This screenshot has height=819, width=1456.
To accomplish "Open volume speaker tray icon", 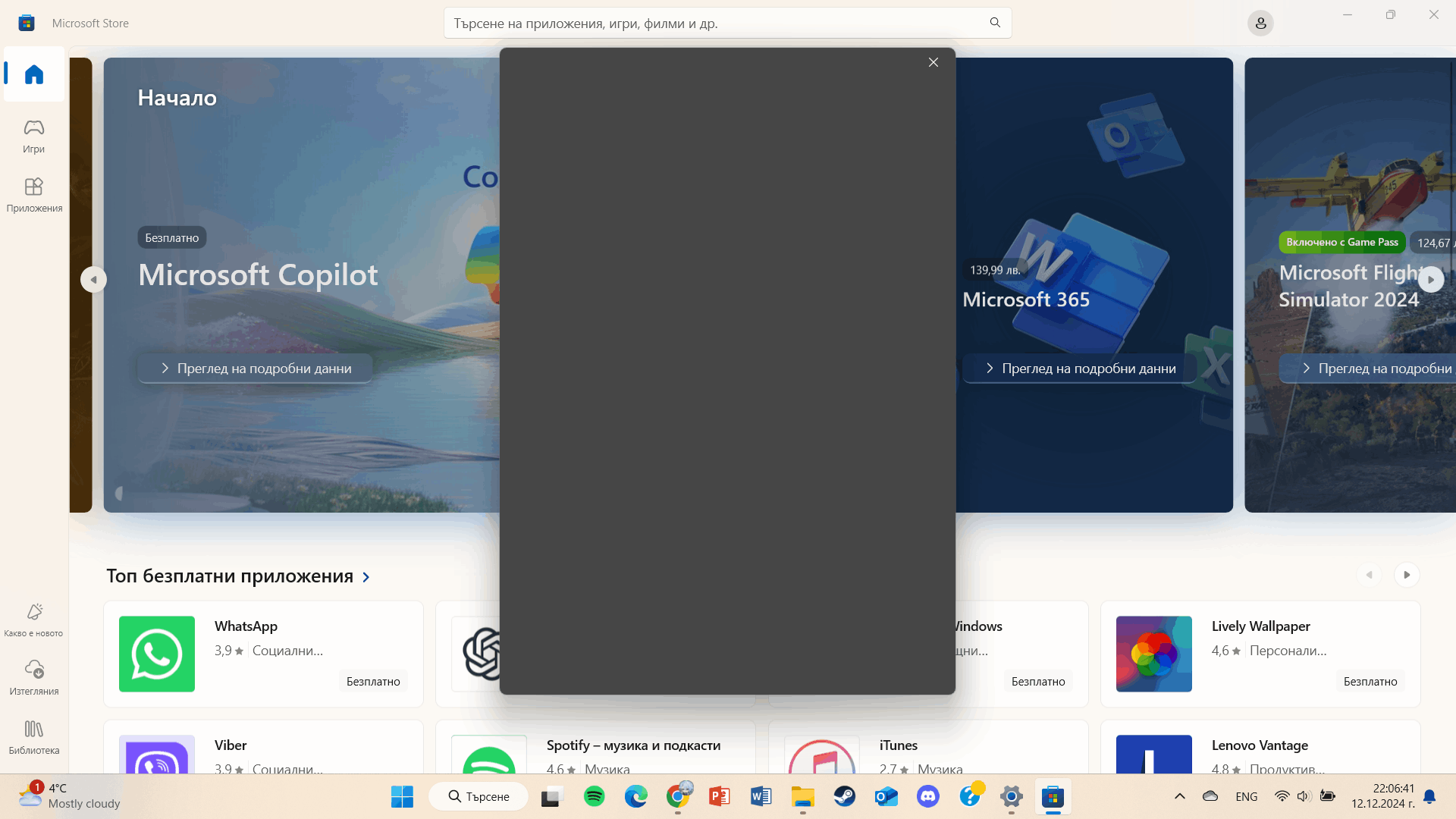I will pos(1304,796).
